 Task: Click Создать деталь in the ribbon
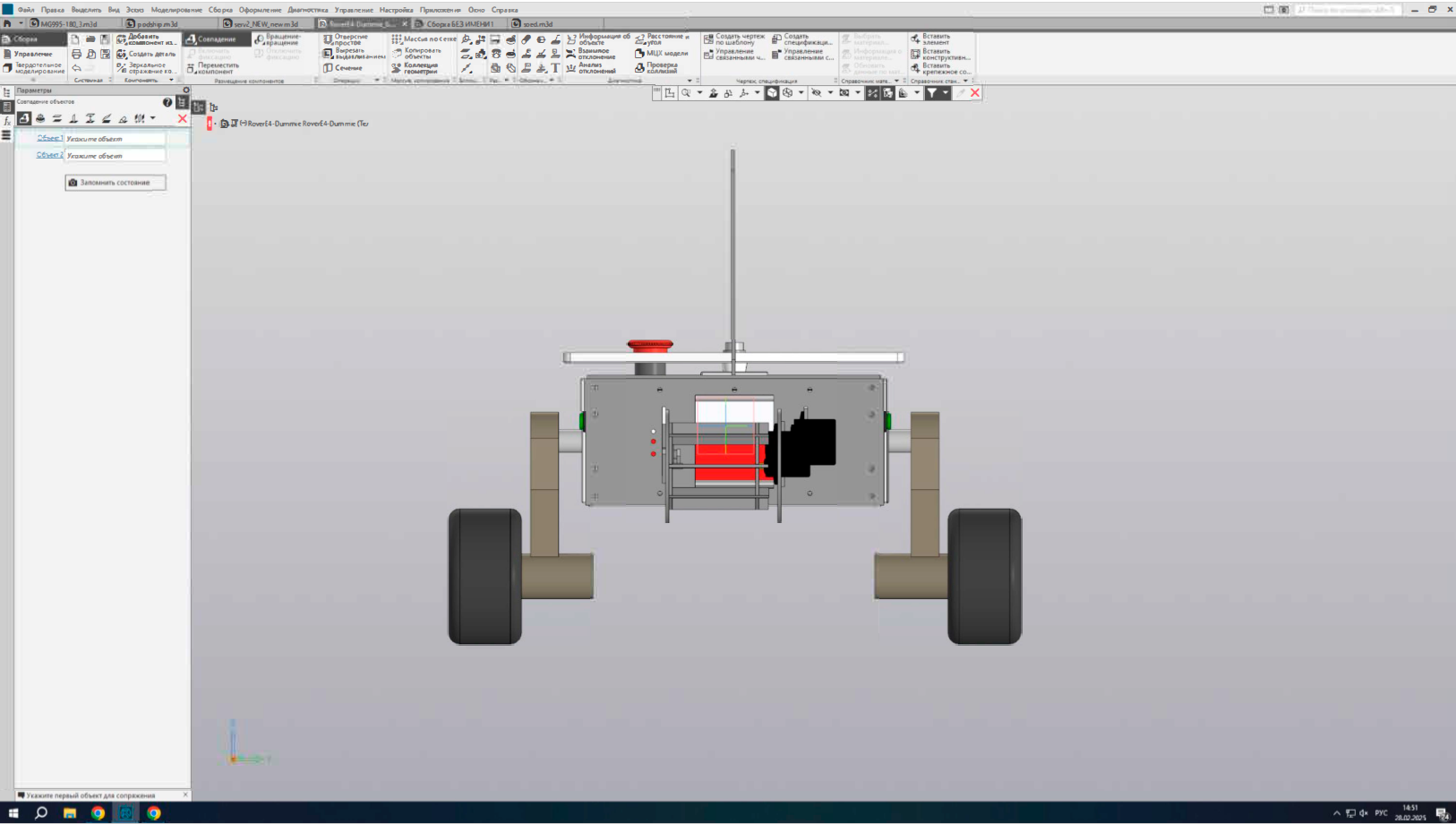pyautogui.click(x=150, y=54)
